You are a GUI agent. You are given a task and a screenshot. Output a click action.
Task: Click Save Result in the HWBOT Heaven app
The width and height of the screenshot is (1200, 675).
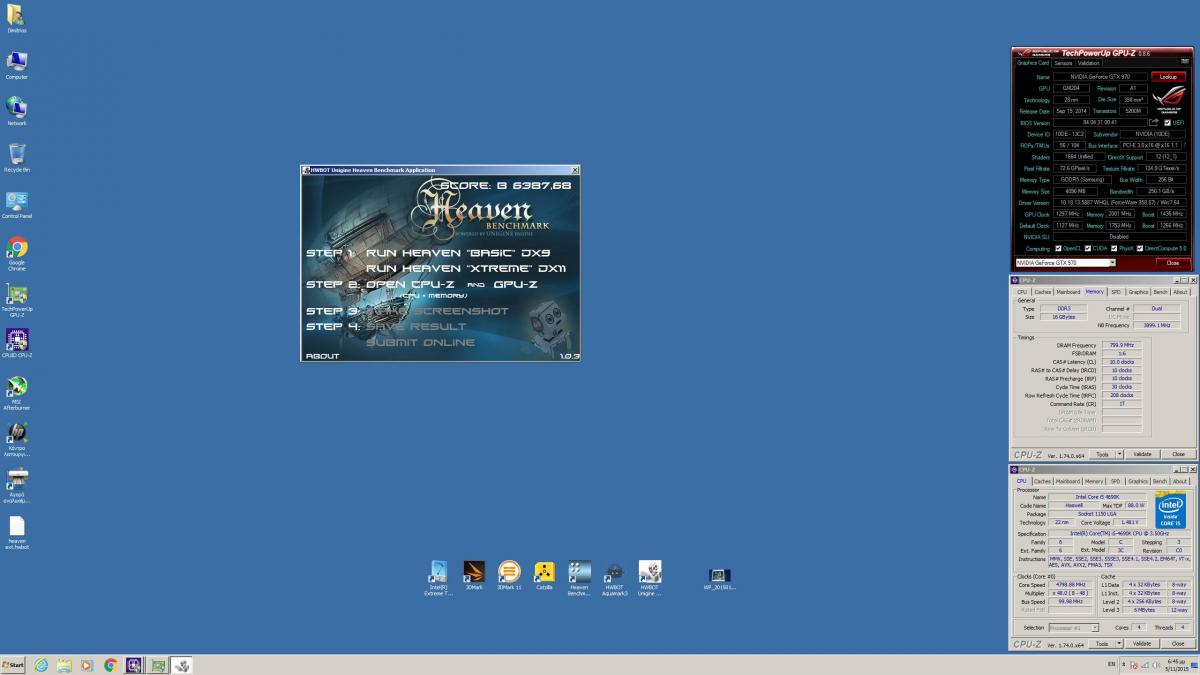point(416,326)
